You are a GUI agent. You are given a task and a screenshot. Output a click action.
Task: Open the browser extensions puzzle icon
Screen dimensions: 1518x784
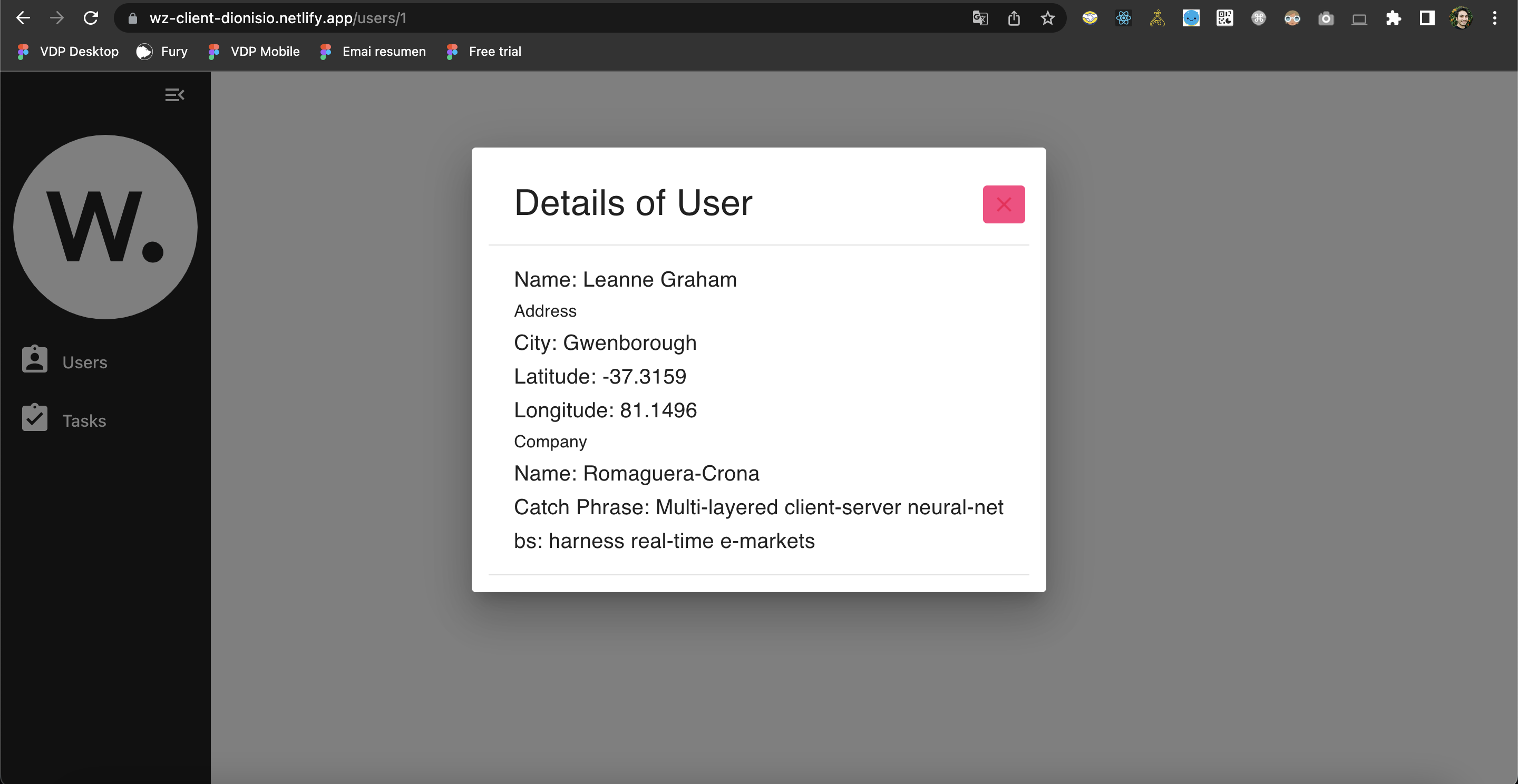point(1393,18)
